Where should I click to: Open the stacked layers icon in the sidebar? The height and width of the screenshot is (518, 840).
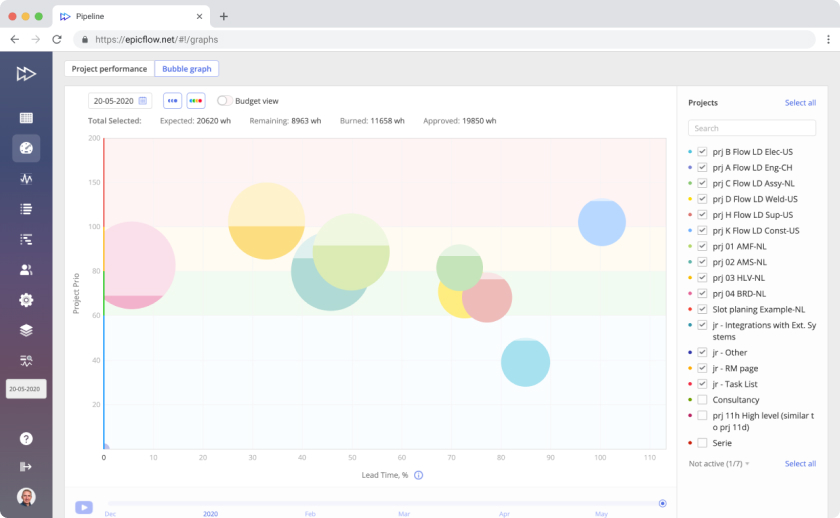point(26,330)
